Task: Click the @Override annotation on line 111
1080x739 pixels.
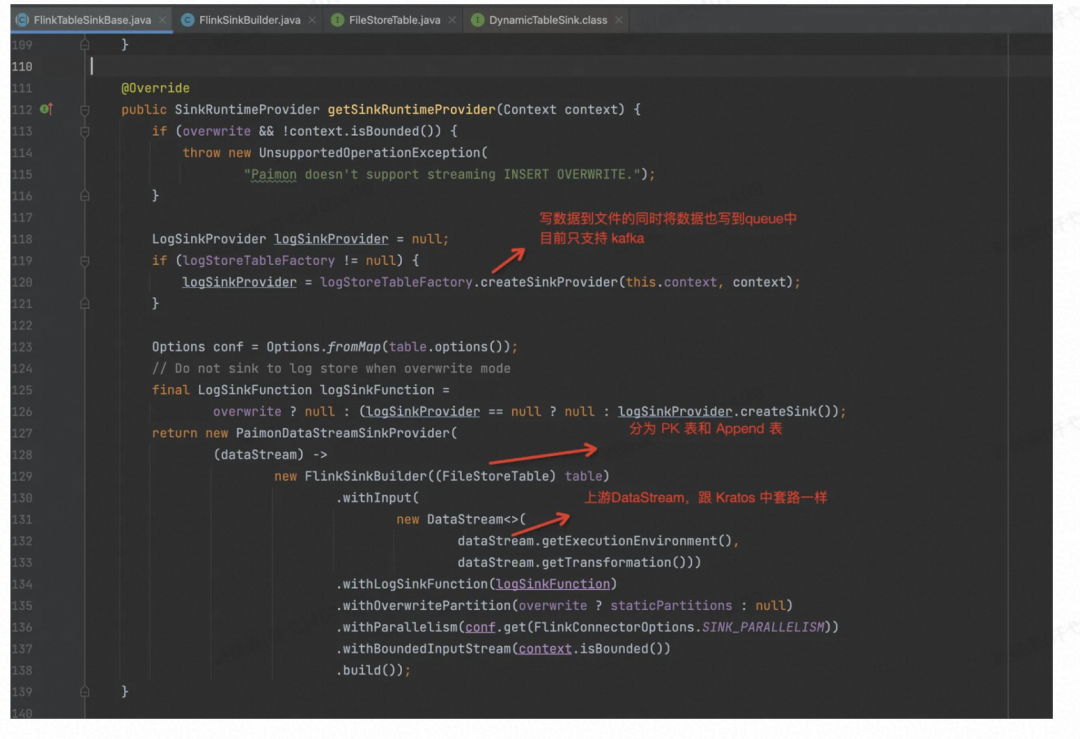Action: click(155, 88)
